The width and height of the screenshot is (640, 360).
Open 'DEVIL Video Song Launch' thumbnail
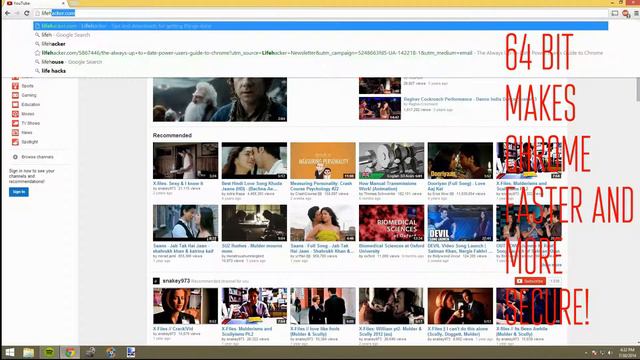[x=460, y=223]
